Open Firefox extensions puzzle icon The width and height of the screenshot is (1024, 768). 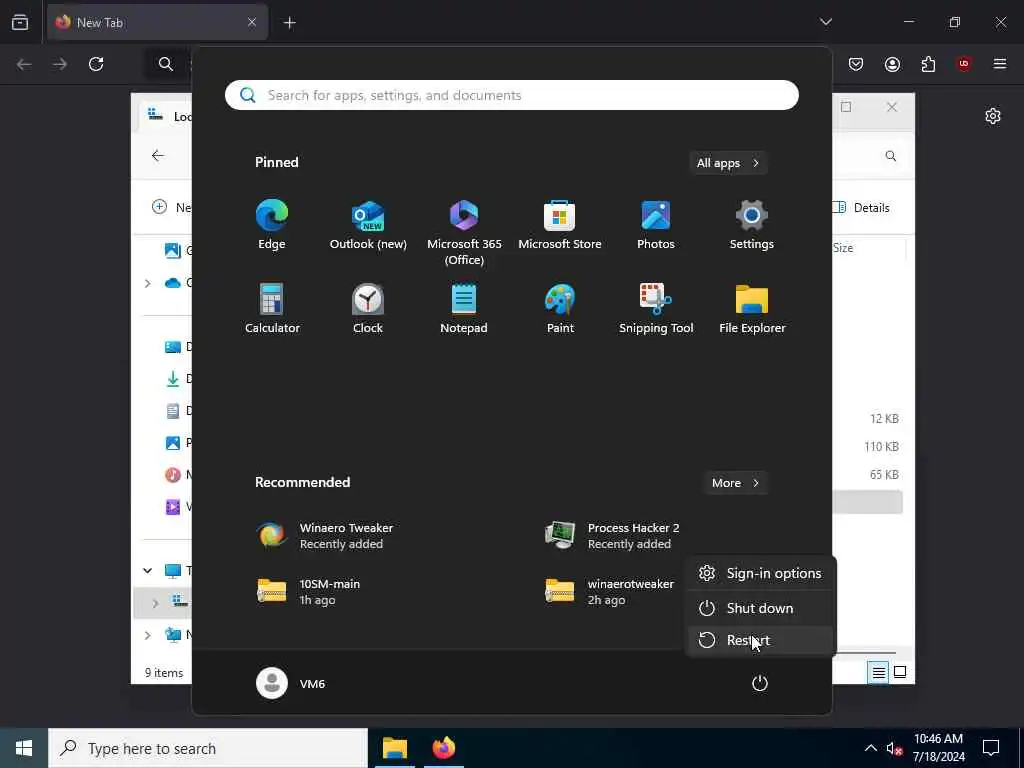(929, 64)
